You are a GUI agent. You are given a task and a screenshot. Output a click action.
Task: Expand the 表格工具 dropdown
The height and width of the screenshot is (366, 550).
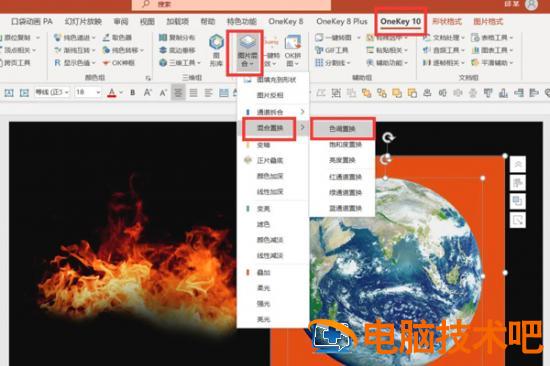511,38
